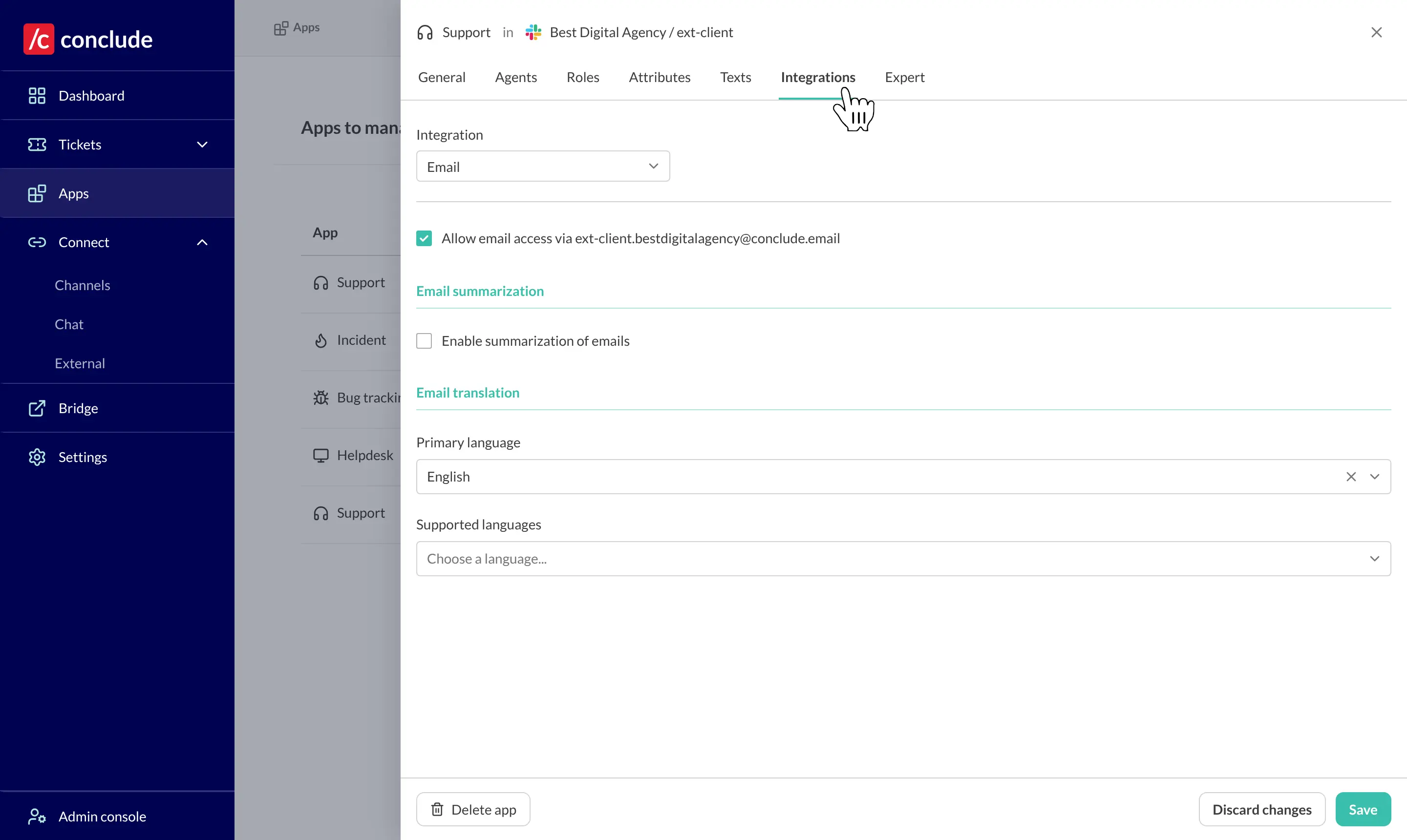
Task: Enable summarization of emails checkbox
Action: pyautogui.click(x=424, y=341)
